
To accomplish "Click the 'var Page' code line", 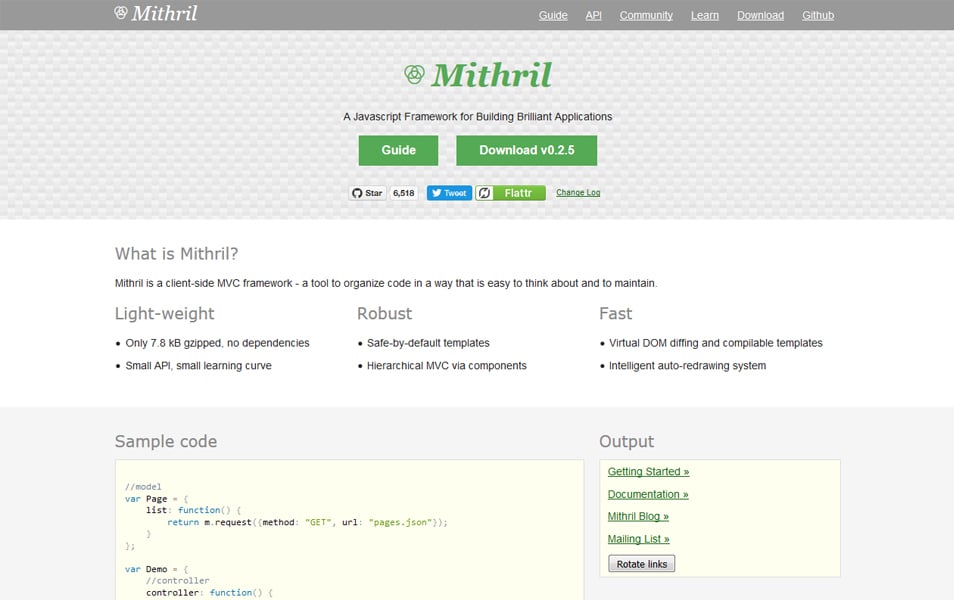I will (157, 498).
